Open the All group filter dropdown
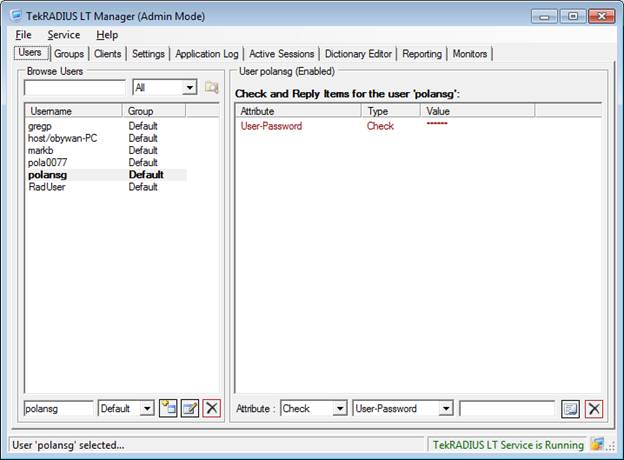 click(x=190, y=87)
